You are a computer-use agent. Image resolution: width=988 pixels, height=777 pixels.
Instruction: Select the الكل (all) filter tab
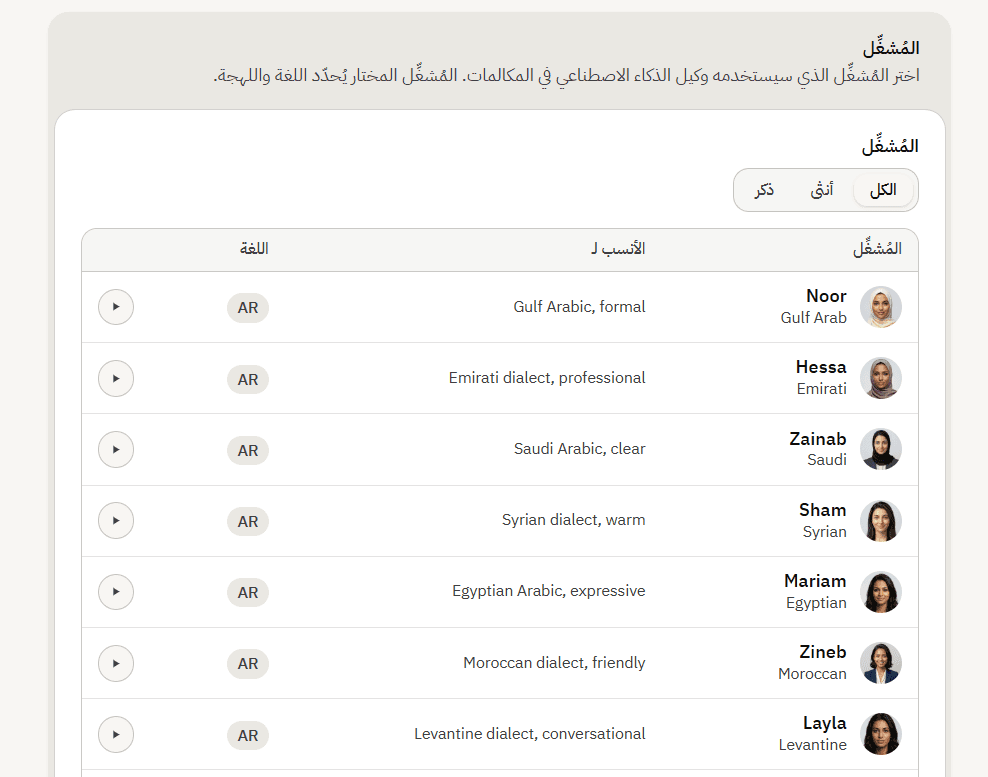click(883, 190)
